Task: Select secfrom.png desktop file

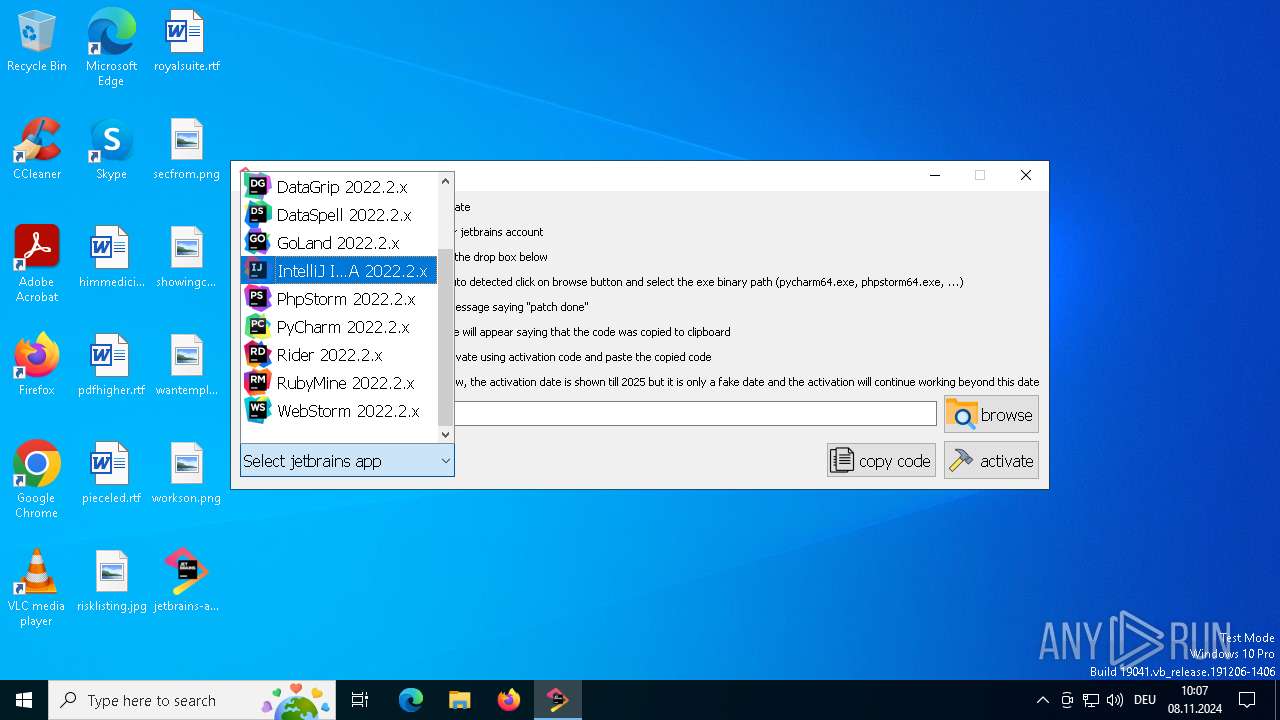Action: tap(186, 149)
